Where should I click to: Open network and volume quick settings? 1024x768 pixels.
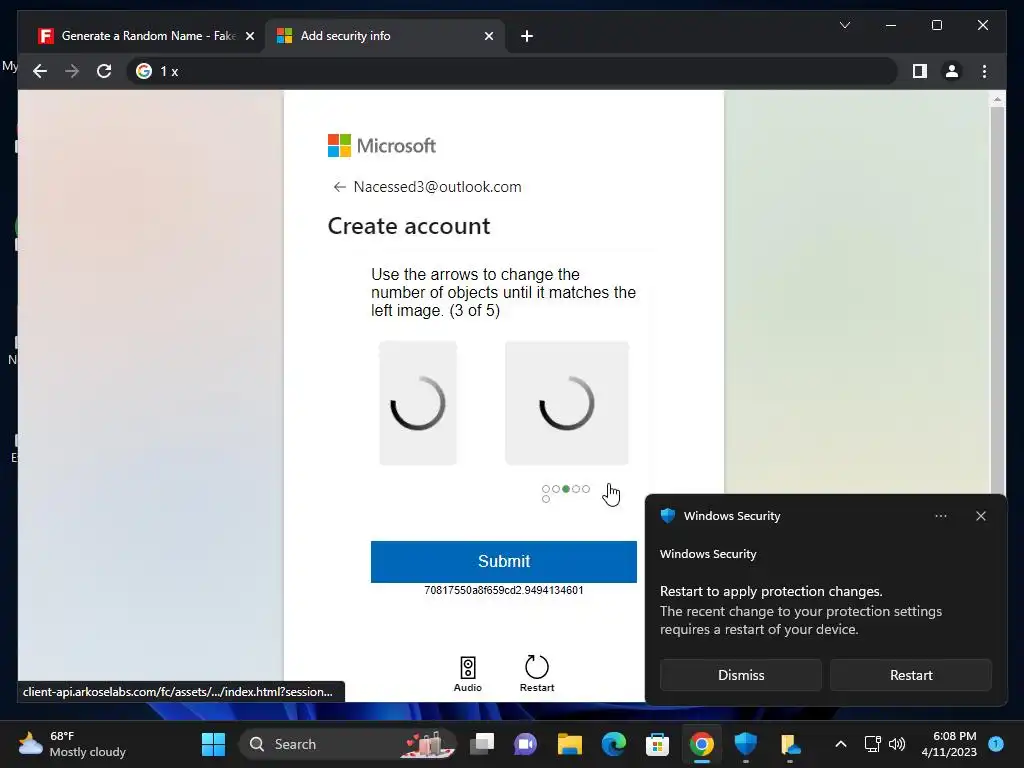(884, 744)
